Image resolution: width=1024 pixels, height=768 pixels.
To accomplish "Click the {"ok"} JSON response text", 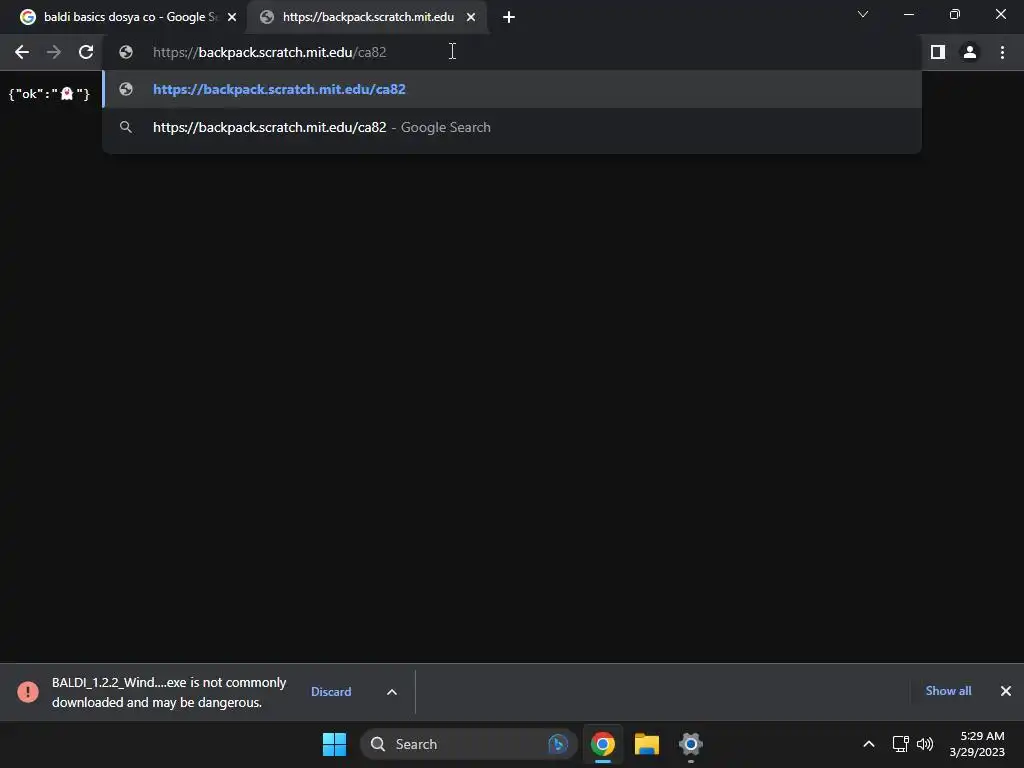I will (x=49, y=94).
